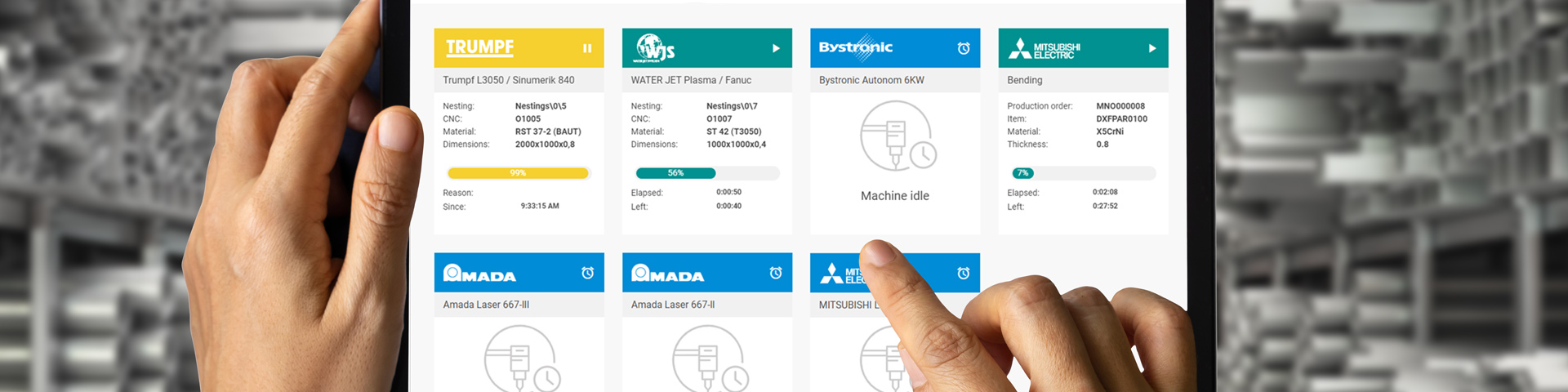Image resolution: width=1568 pixels, height=392 pixels.
Task: Click nesting value Nestings\0\5
Action: [x=541, y=106]
